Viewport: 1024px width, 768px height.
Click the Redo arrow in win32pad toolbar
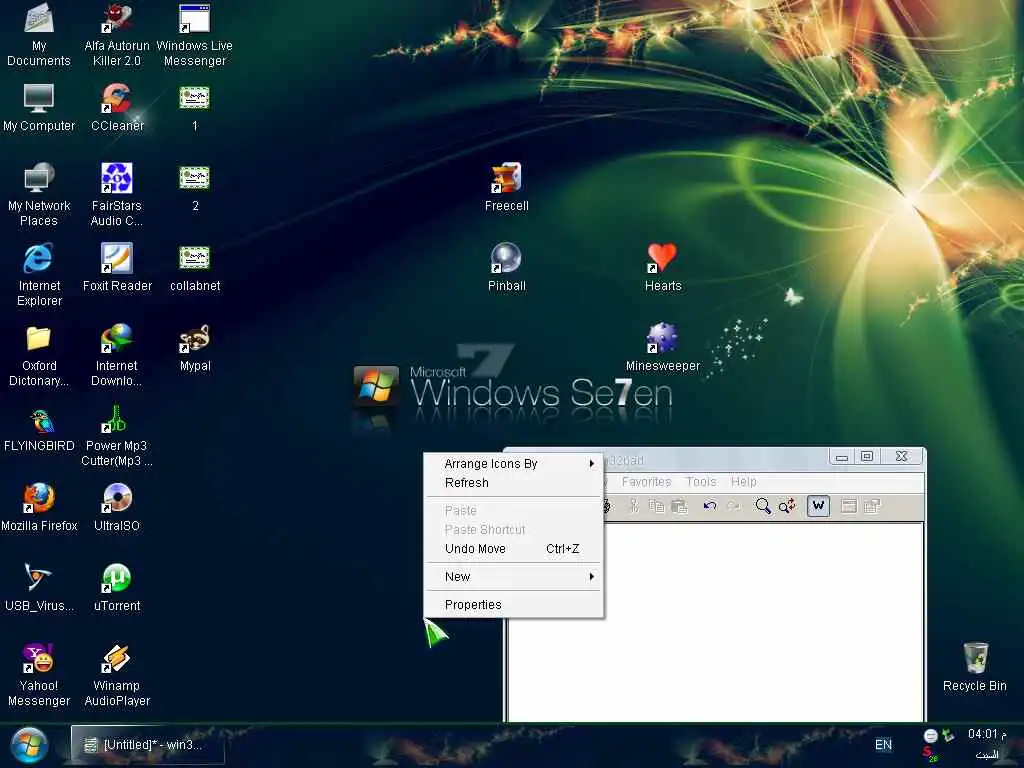(x=733, y=506)
